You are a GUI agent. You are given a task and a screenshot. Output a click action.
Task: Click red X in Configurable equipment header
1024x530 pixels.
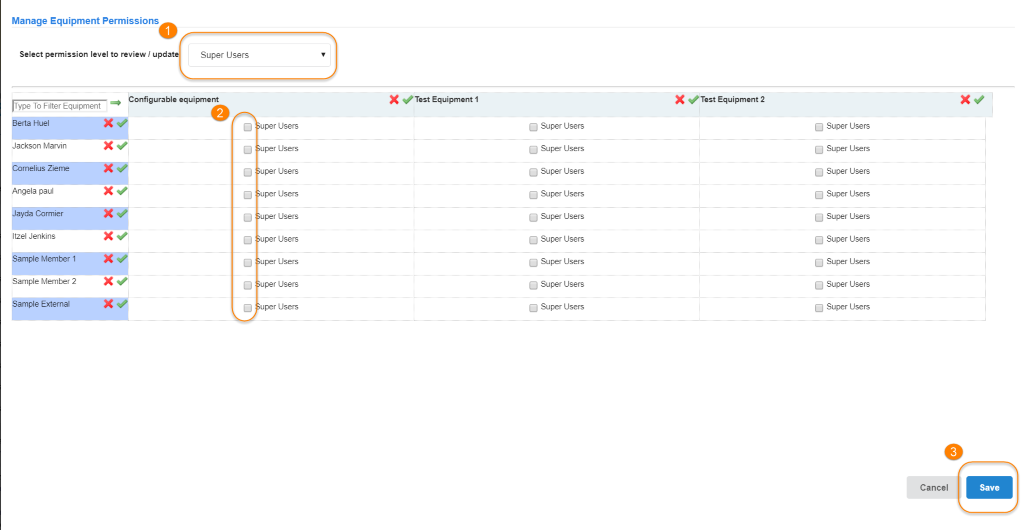394,100
